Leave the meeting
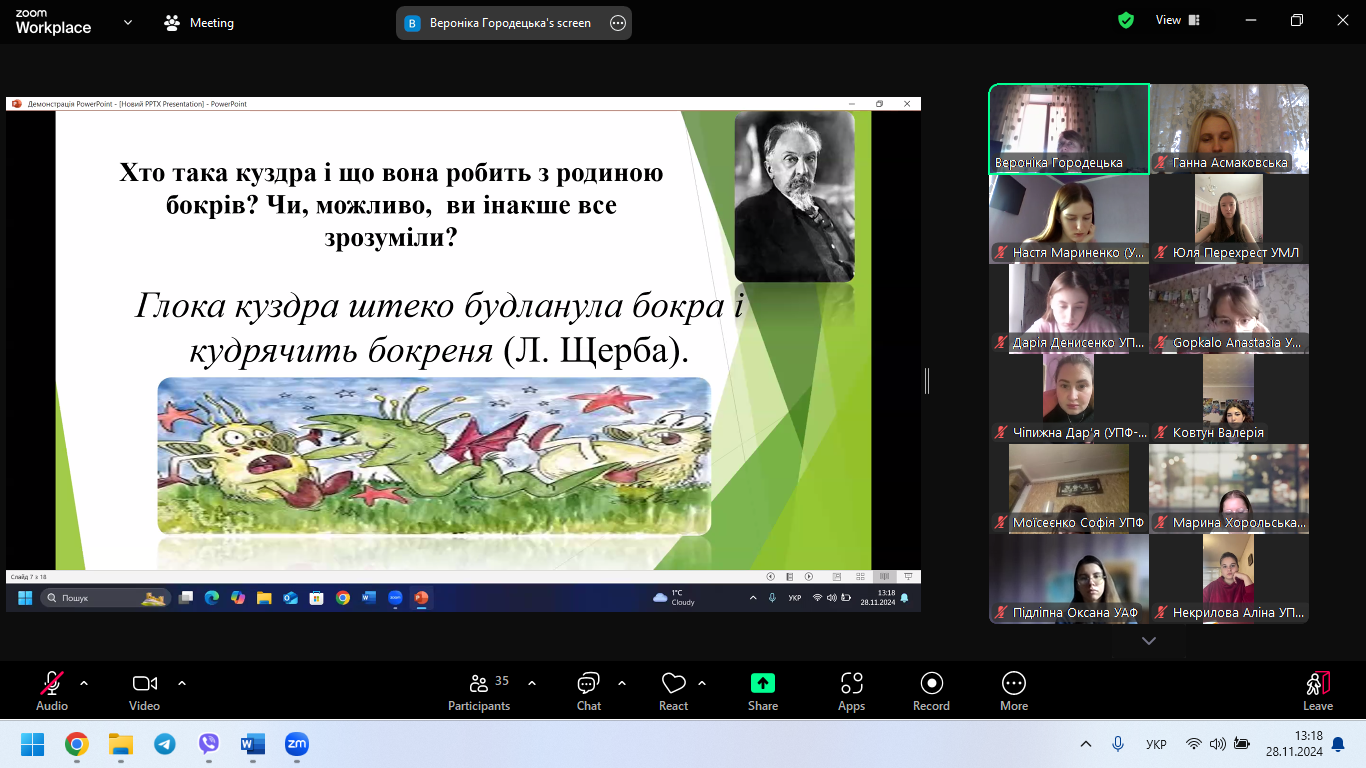 coord(1318,692)
